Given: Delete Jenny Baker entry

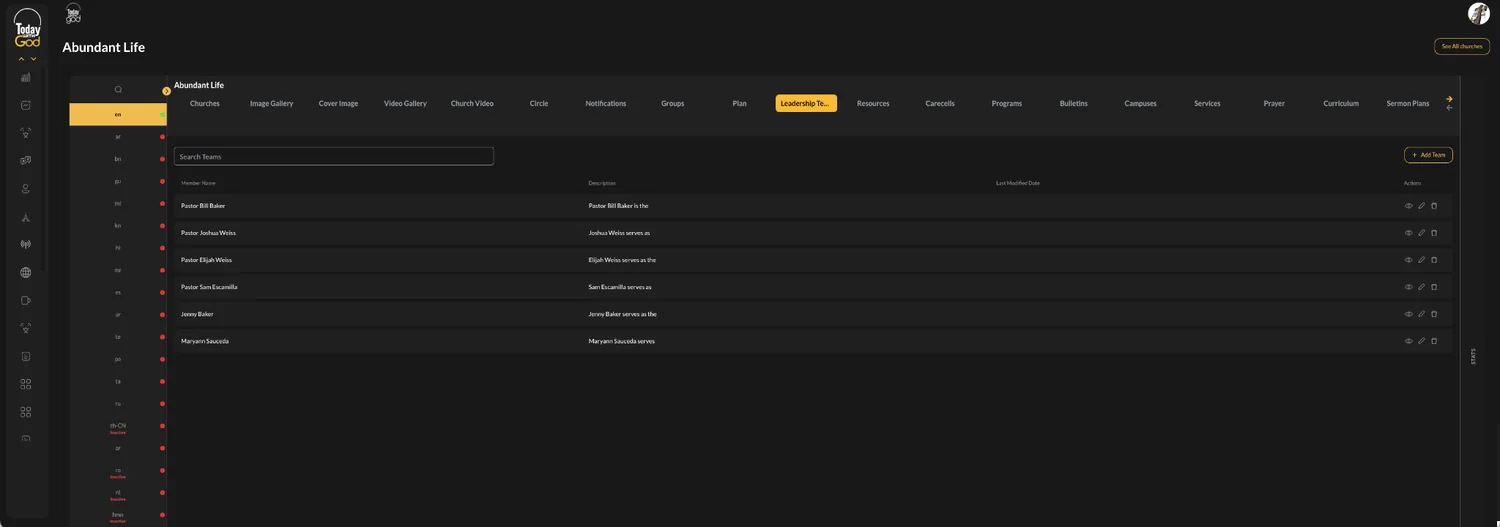Looking at the screenshot, I should click(x=1434, y=314).
